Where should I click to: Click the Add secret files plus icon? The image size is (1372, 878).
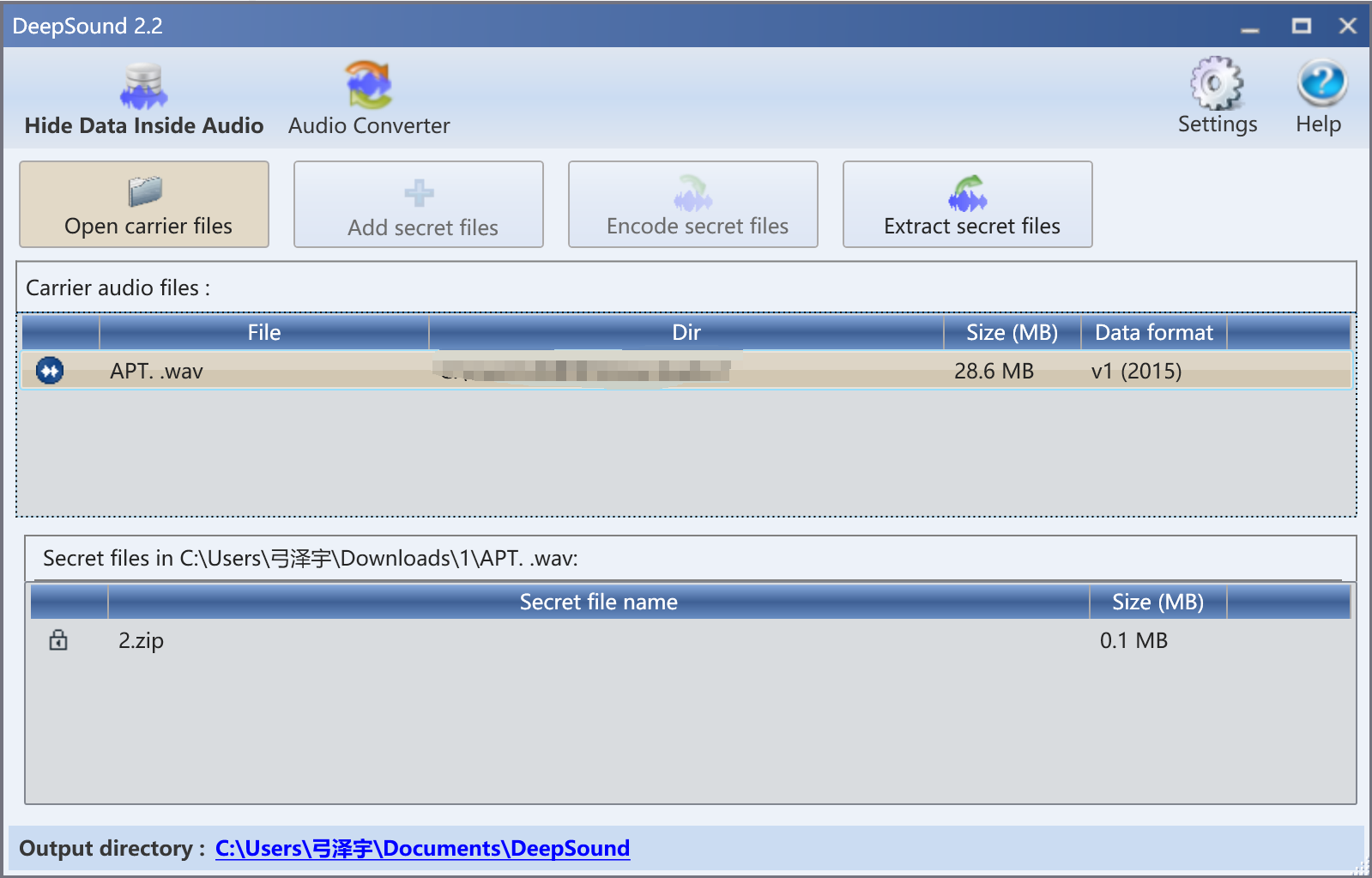419,193
